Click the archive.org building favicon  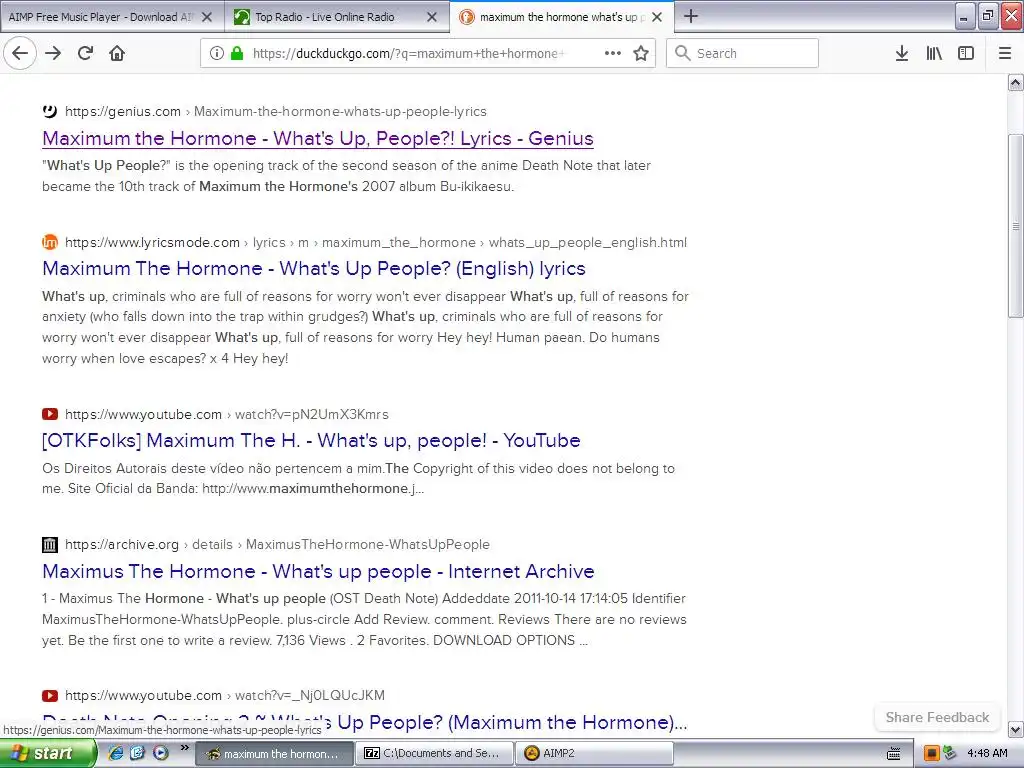(50, 544)
